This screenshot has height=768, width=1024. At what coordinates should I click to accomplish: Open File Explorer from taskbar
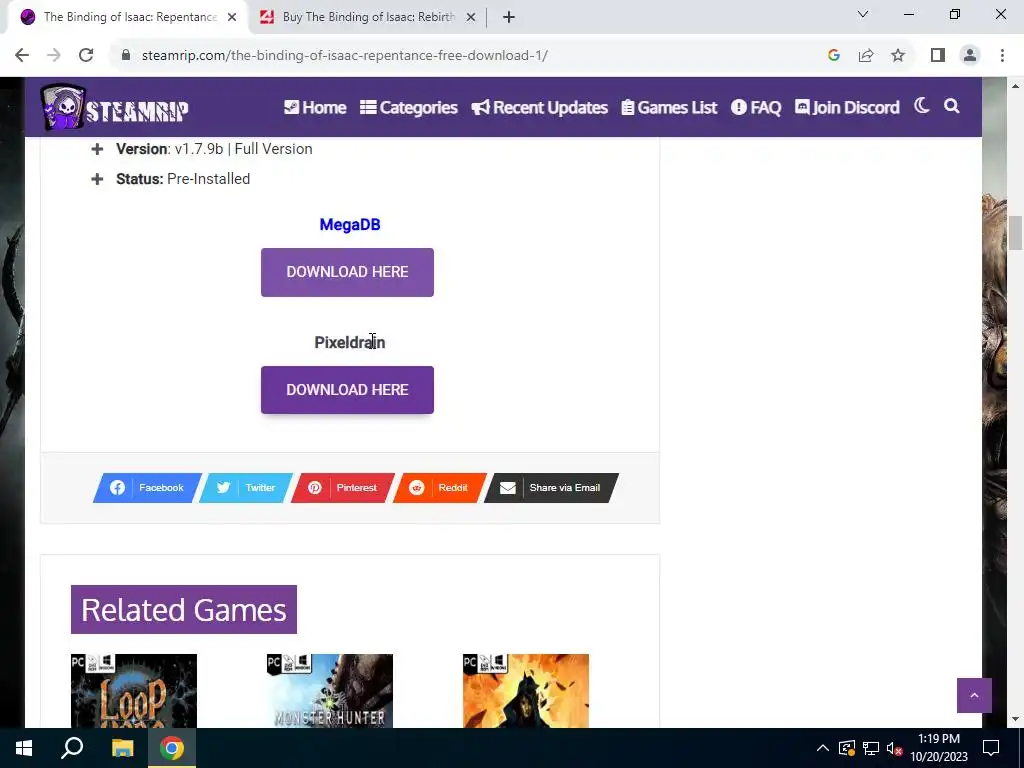(122, 748)
